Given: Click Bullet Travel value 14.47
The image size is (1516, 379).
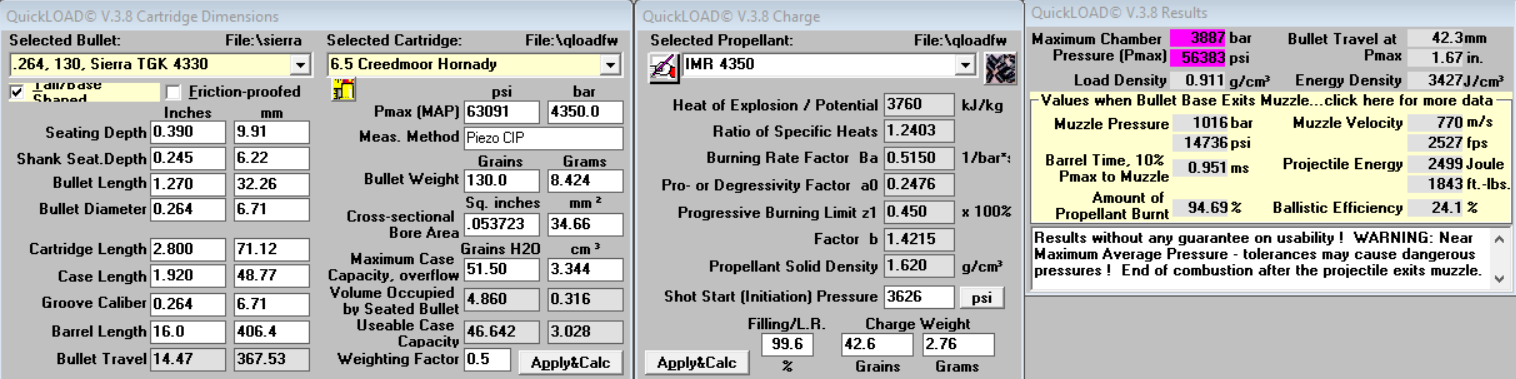Looking at the screenshot, I should click(x=189, y=358).
